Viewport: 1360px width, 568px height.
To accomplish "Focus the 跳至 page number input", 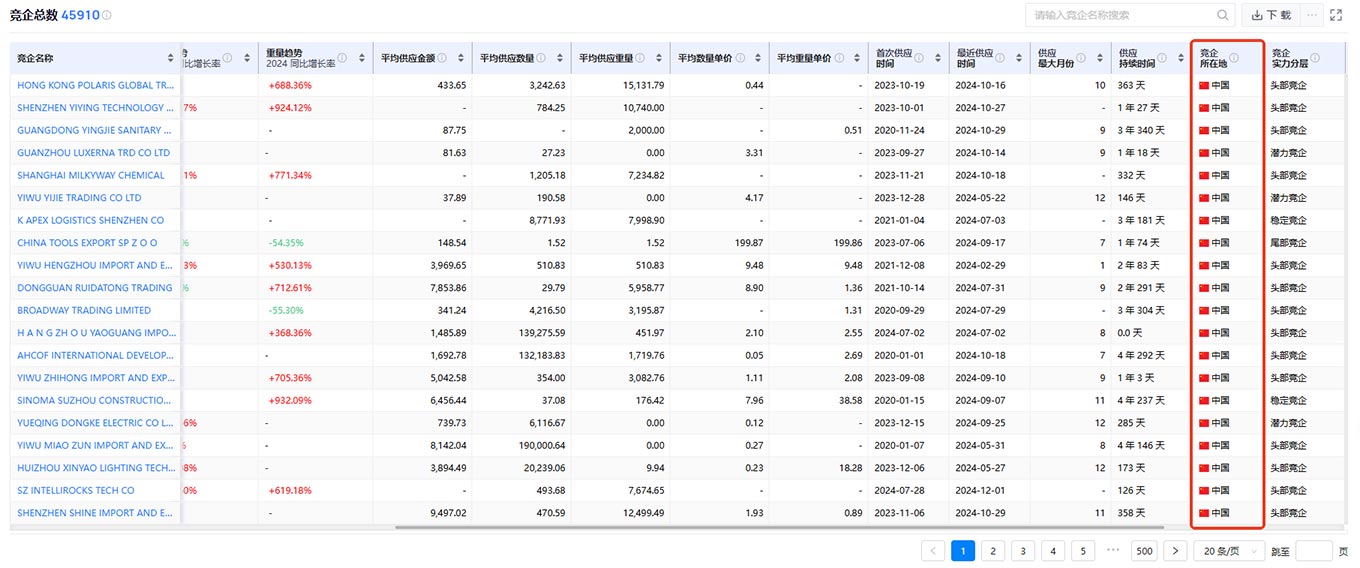I will [x=1314, y=550].
